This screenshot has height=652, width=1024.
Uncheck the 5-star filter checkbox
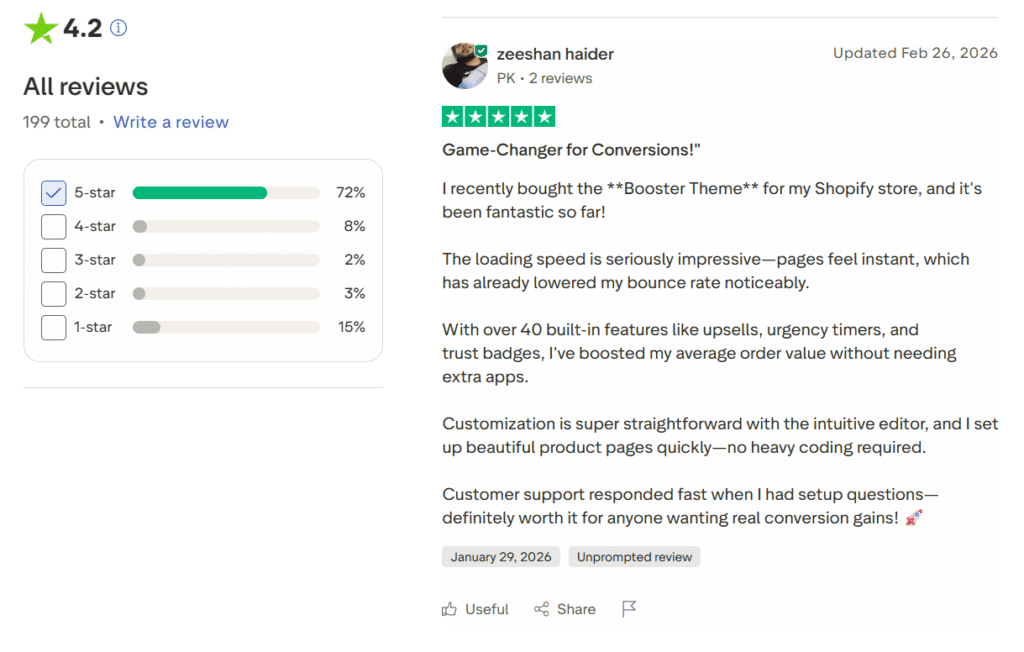53,192
